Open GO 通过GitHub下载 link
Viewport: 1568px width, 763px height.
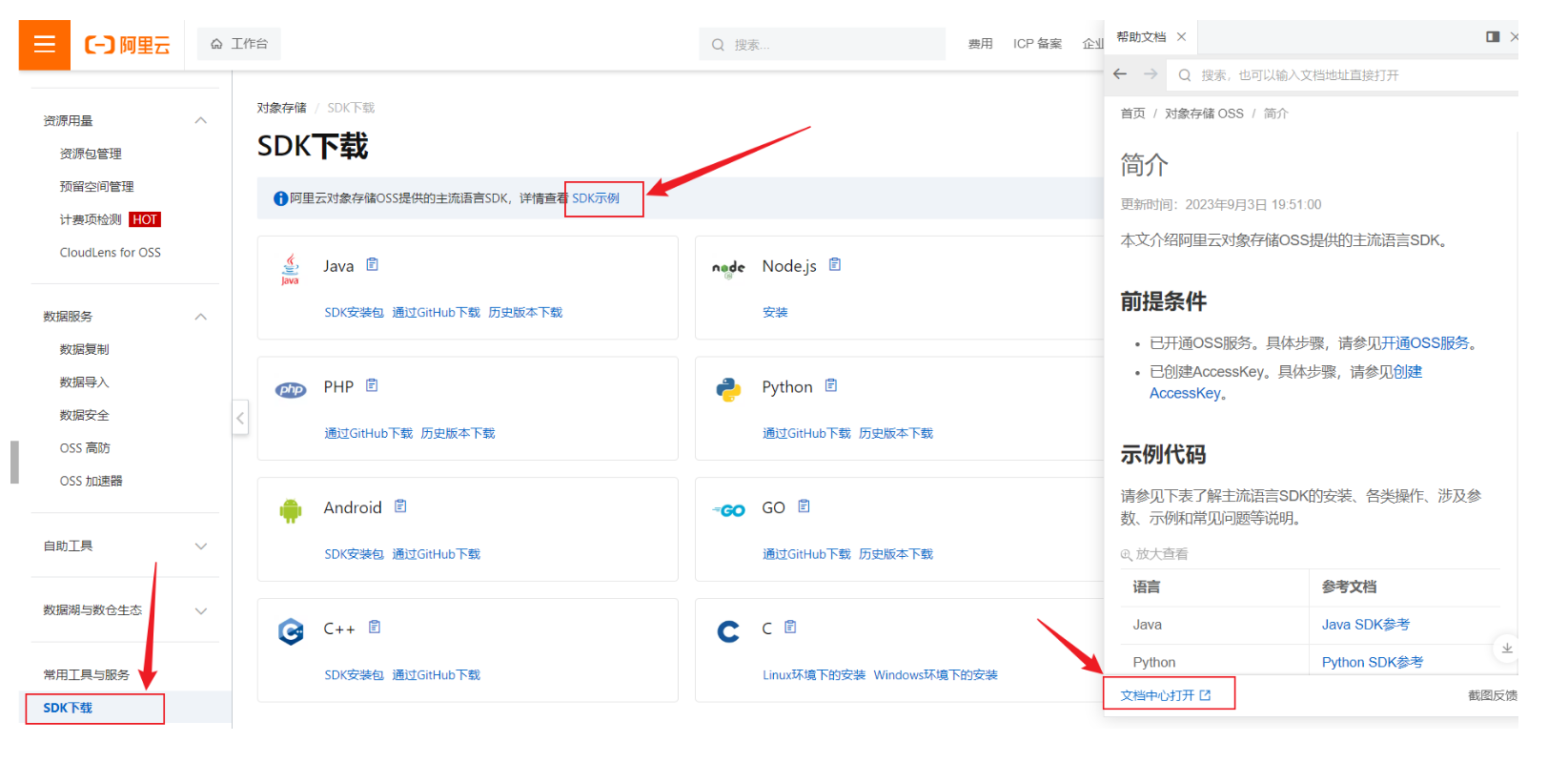point(806,554)
